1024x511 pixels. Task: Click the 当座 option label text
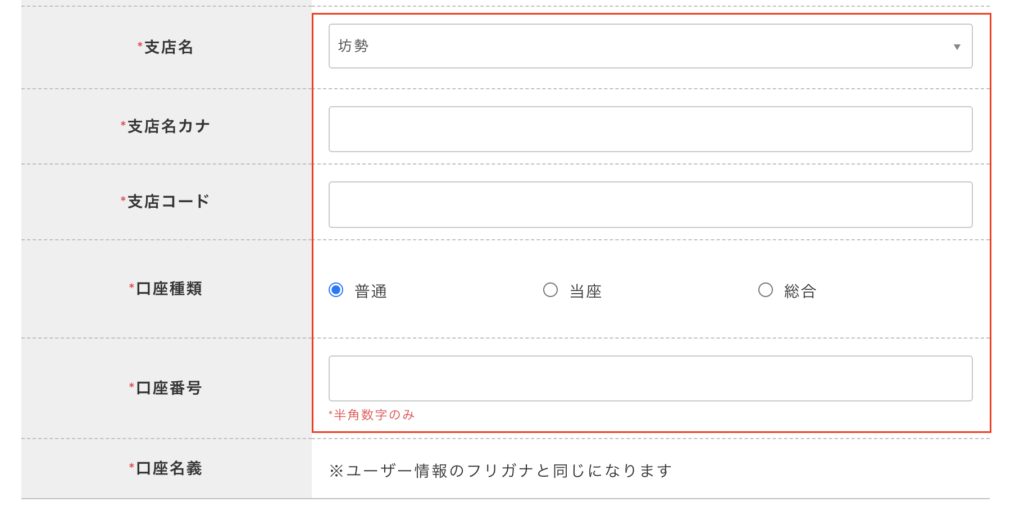pos(585,291)
